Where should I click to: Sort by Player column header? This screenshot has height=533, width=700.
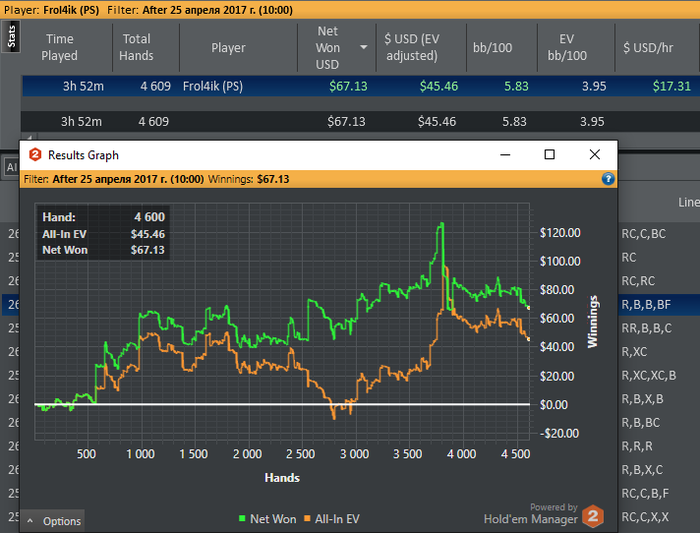click(228, 47)
